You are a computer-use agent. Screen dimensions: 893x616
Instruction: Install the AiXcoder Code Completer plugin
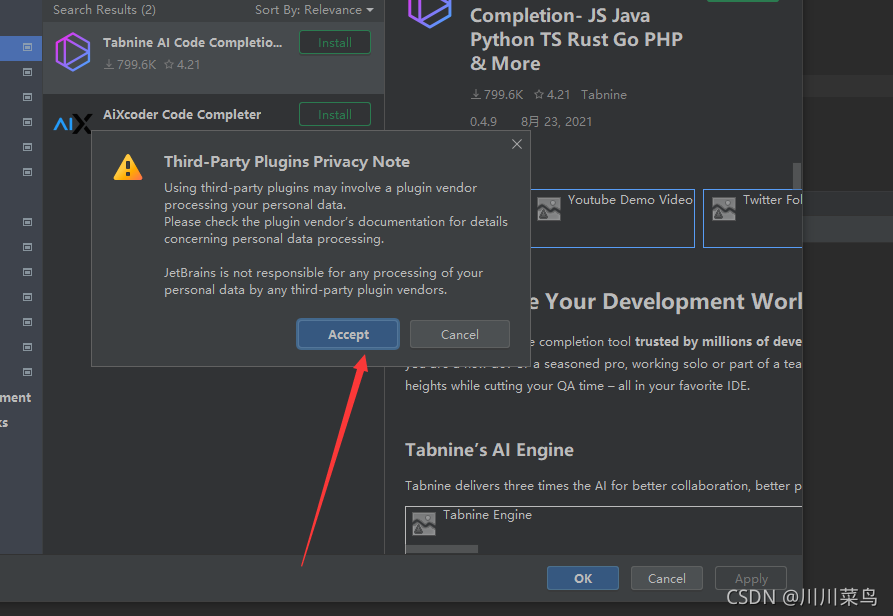335,114
